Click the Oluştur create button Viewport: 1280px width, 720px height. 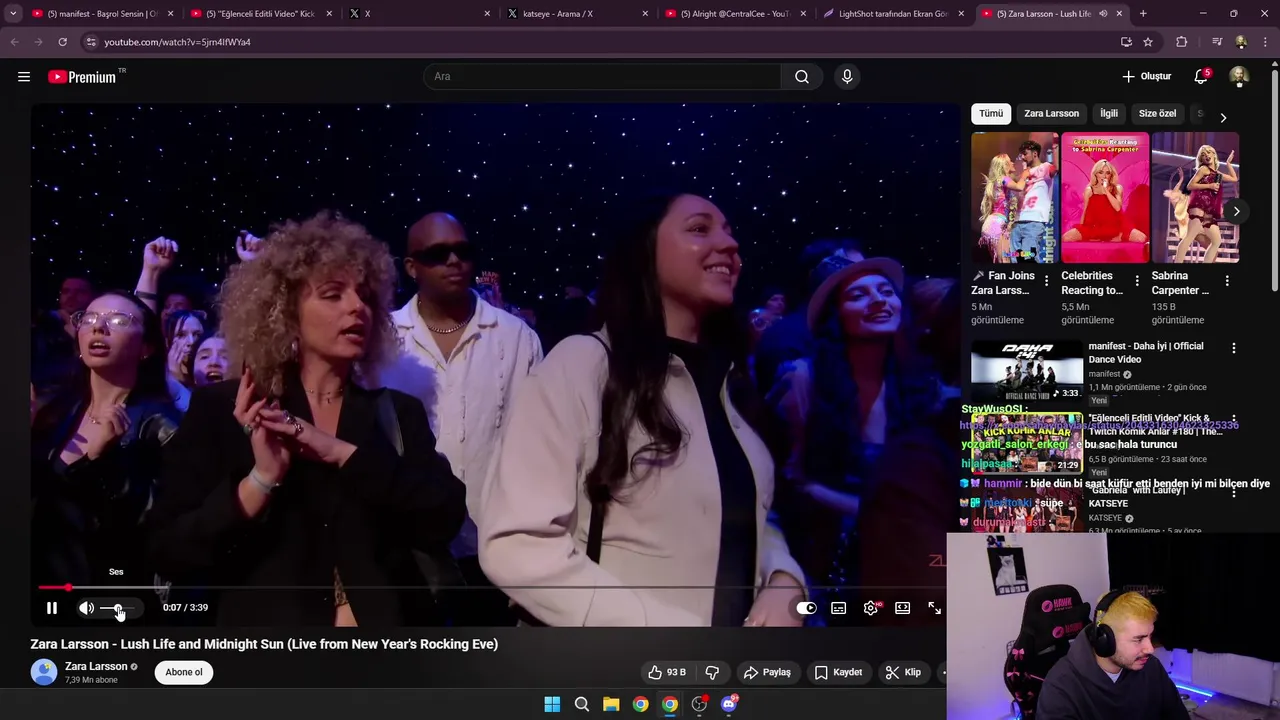[x=1146, y=77]
